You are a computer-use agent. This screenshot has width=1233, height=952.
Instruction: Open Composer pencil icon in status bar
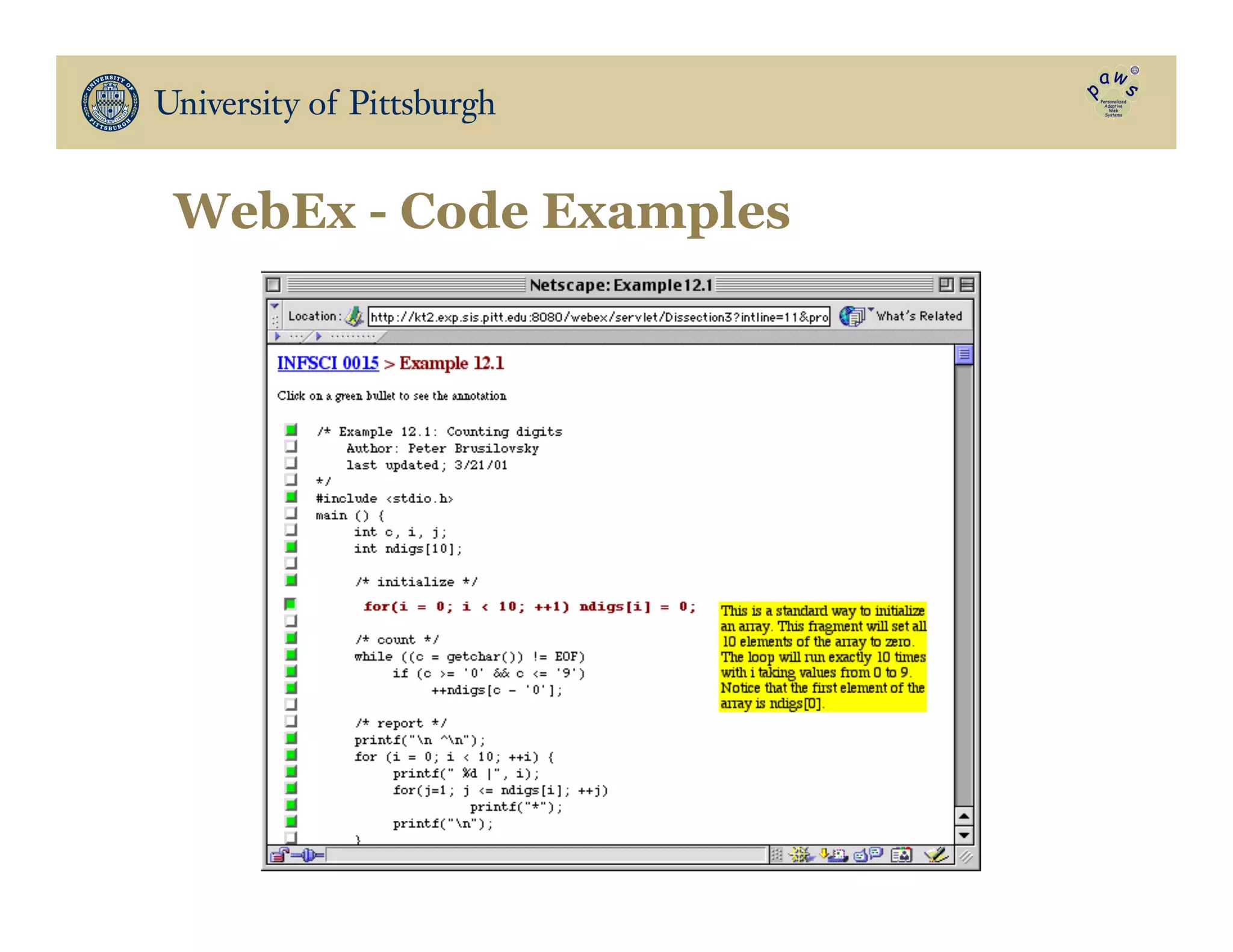pos(936,855)
